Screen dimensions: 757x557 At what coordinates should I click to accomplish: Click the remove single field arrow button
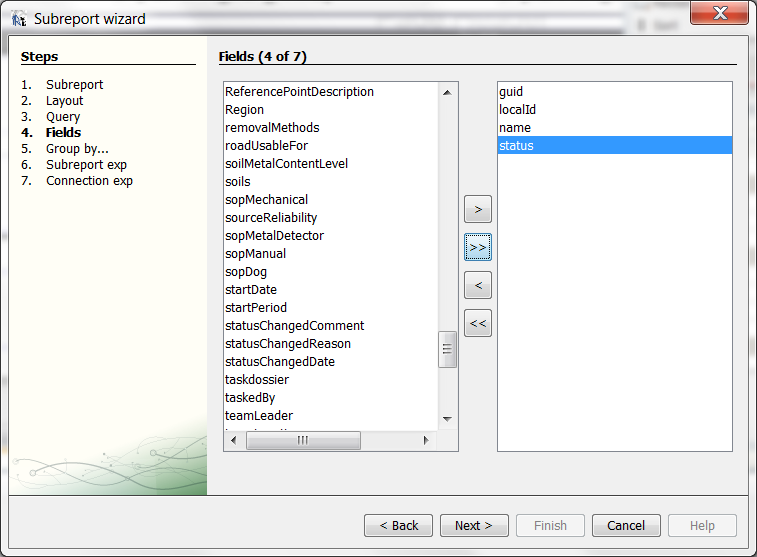click(478, 285)
